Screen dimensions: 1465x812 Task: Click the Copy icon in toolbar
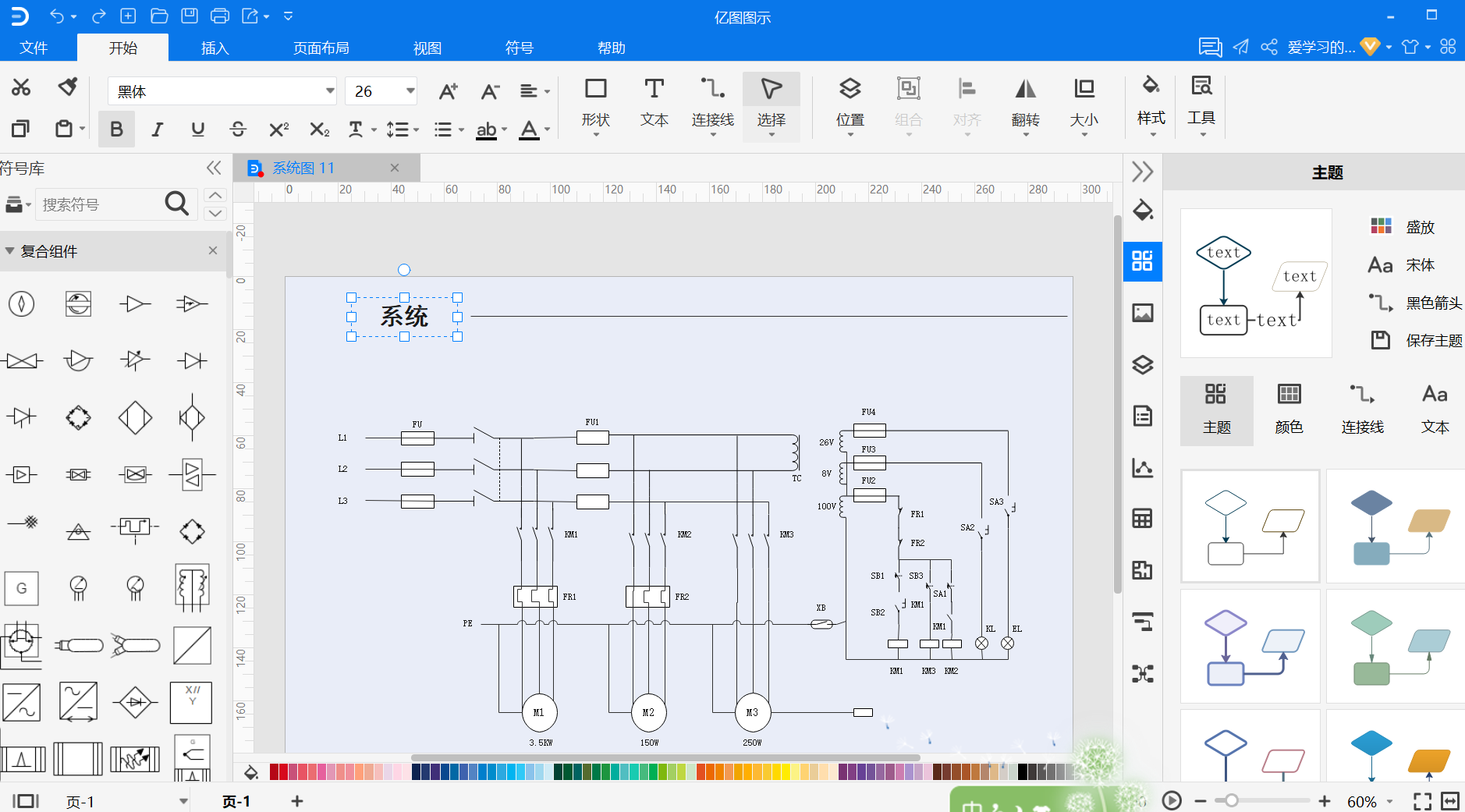pyautogui.click(x=21, y=129)
